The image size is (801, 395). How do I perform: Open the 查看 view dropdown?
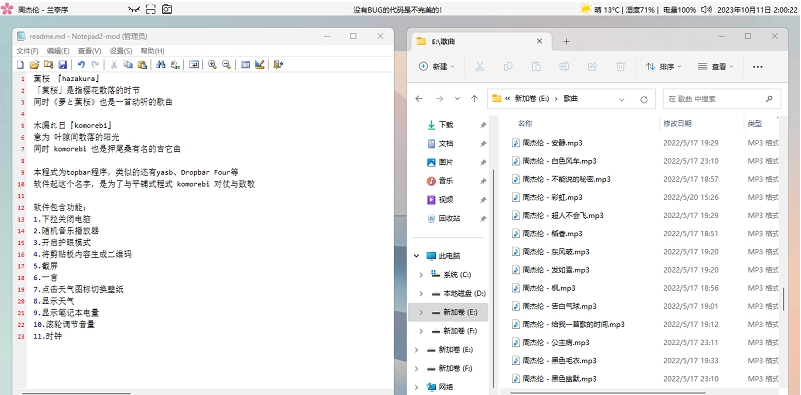(x=715, y=66)
